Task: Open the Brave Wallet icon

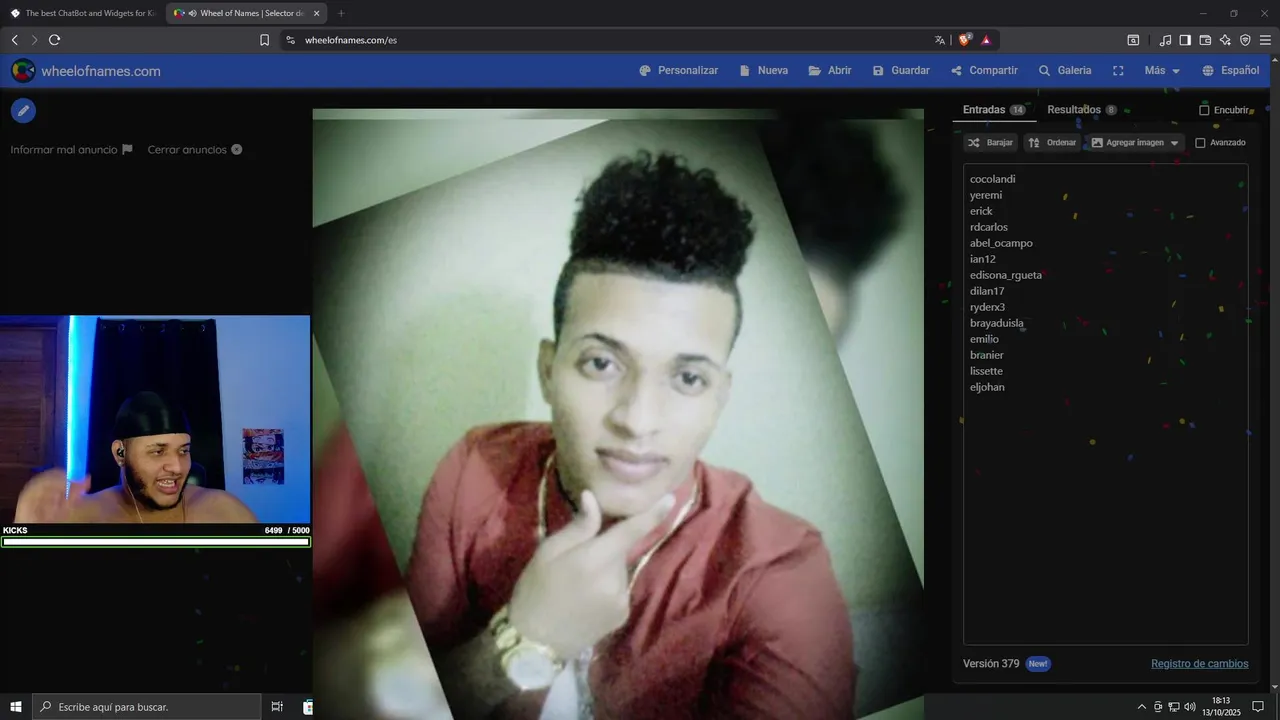Action: point(1205,40)
